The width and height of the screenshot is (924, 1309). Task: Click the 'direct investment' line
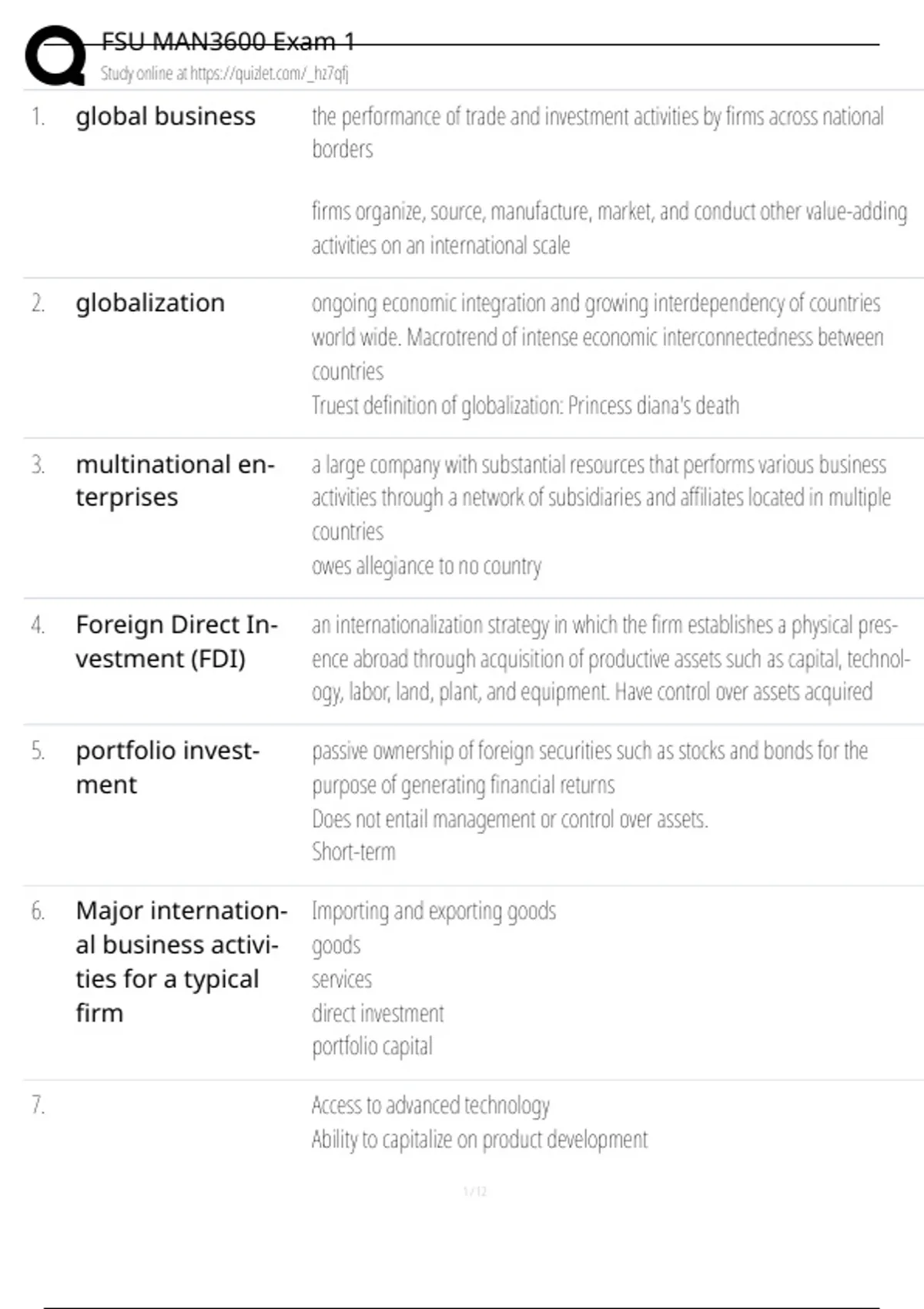point(377,1013)
